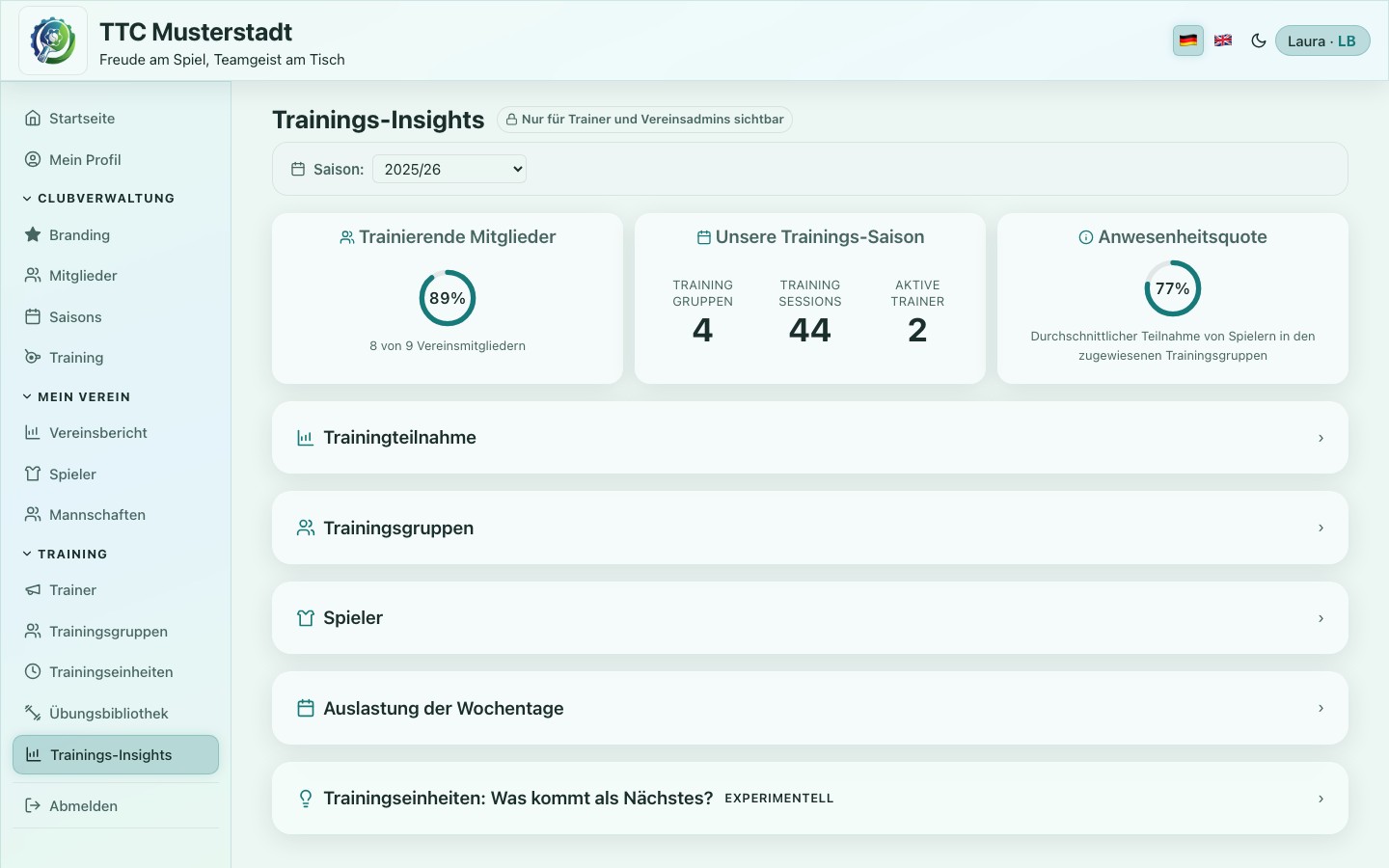
Task: Click the Unsere Trainings-Saison calendar icon
Action: coord(704,237)
